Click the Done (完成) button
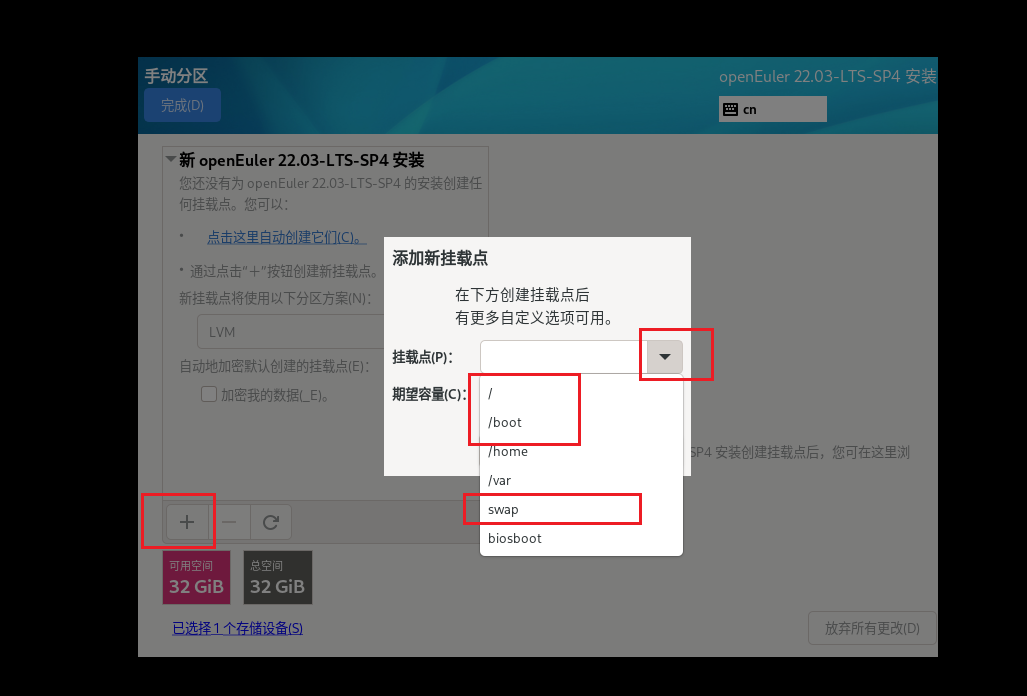 tap(182, 105)
